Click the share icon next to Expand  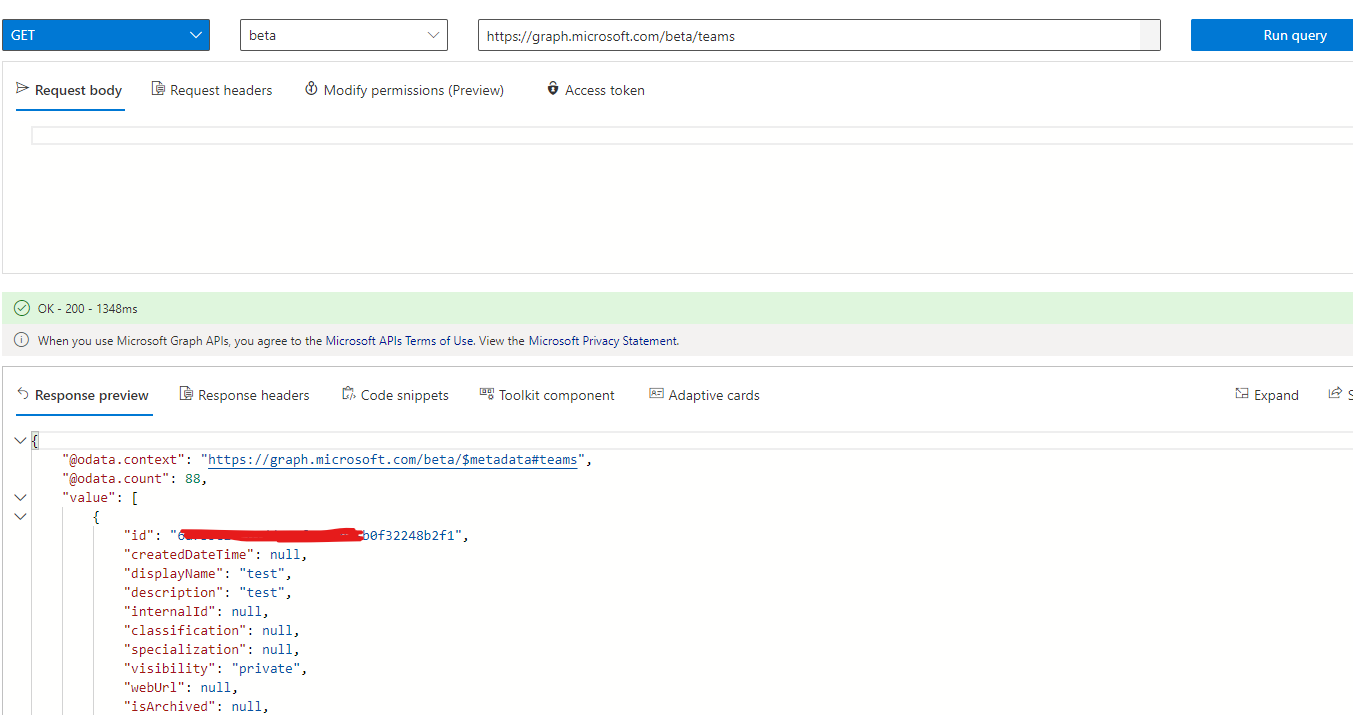click(1334, 394)
